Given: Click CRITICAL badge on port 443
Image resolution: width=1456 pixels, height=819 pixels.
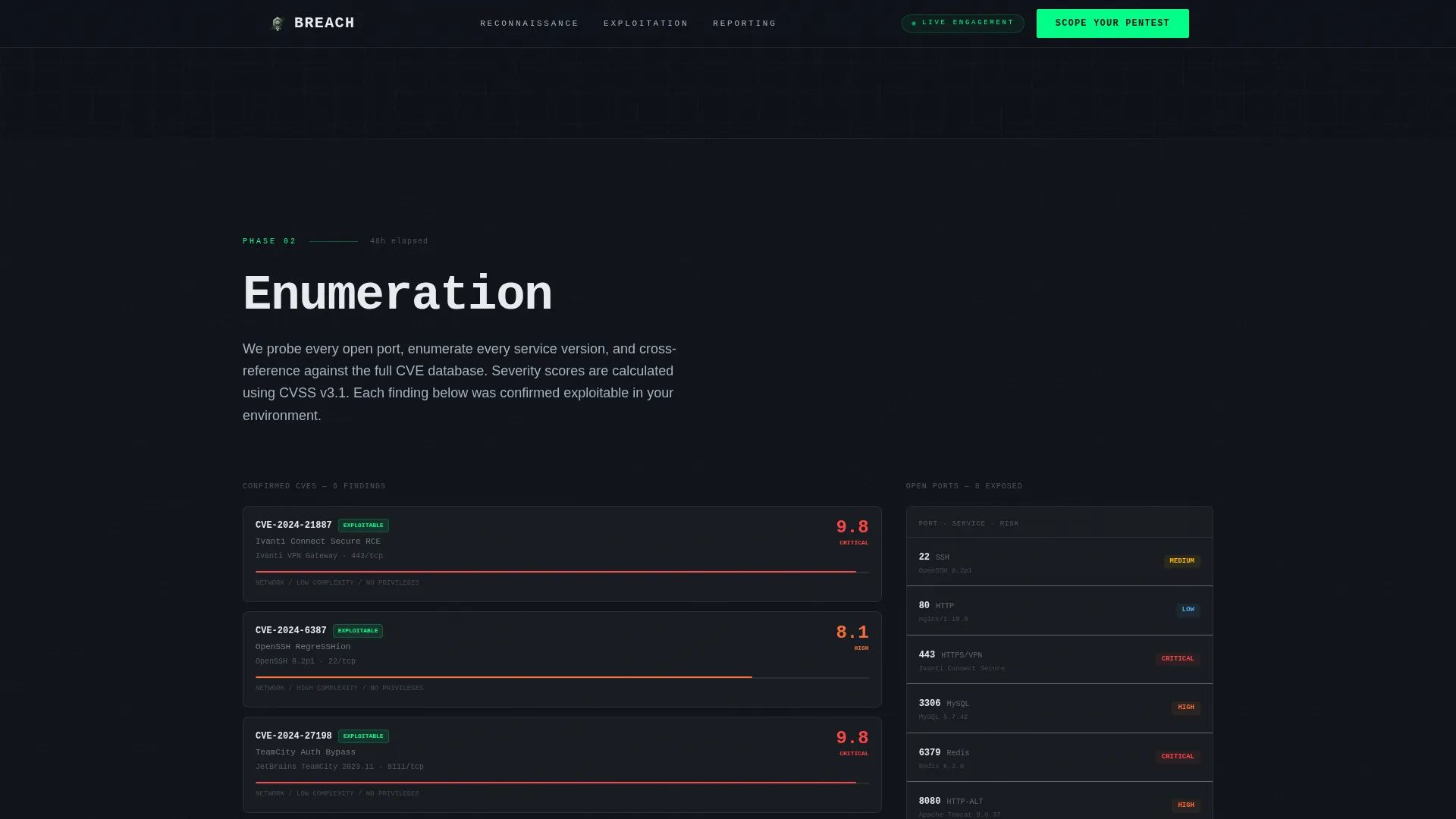Looking at the screenshot, I should 1178,659.
